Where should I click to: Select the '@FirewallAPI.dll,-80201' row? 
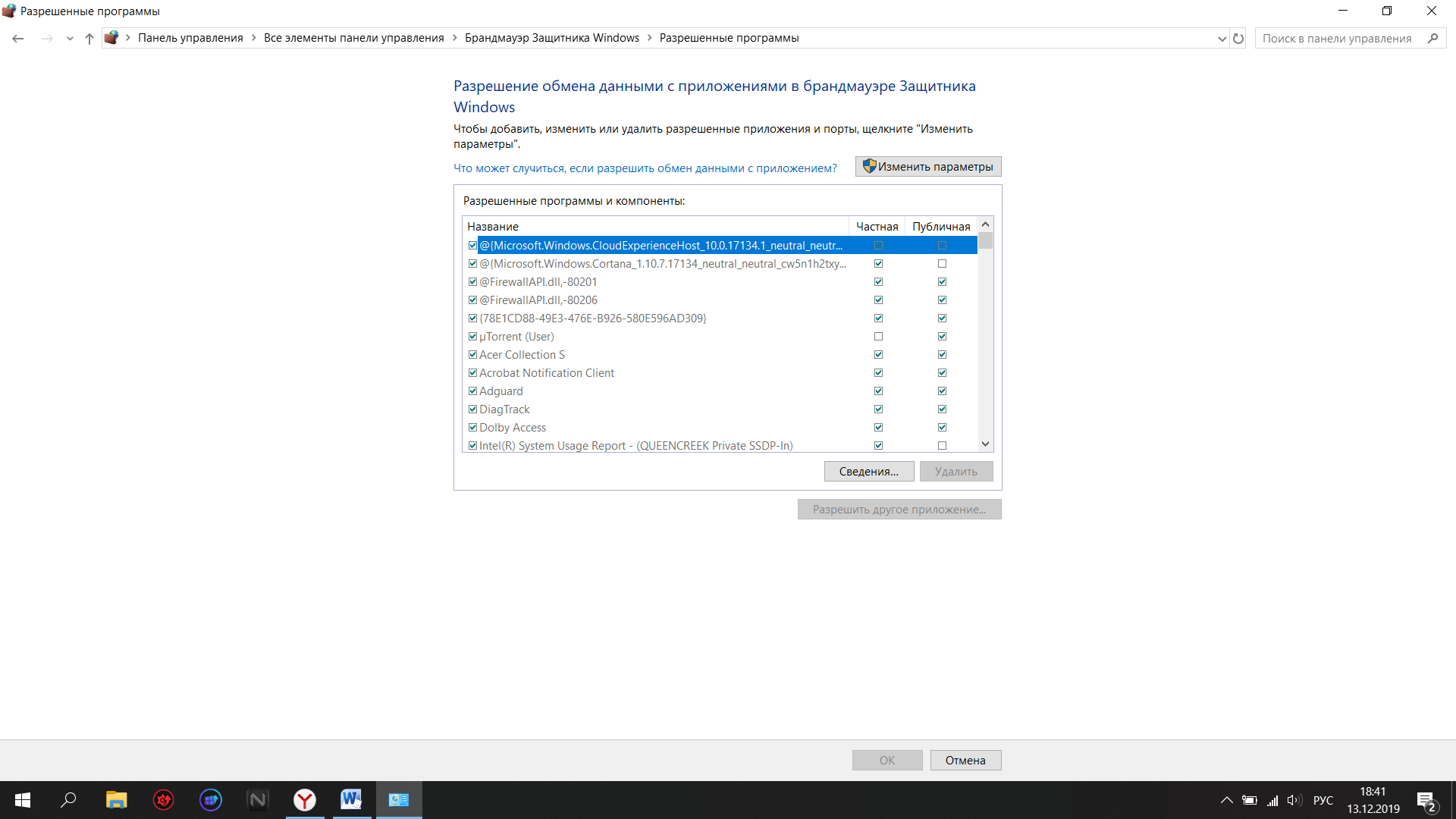(x=720, y=282)
